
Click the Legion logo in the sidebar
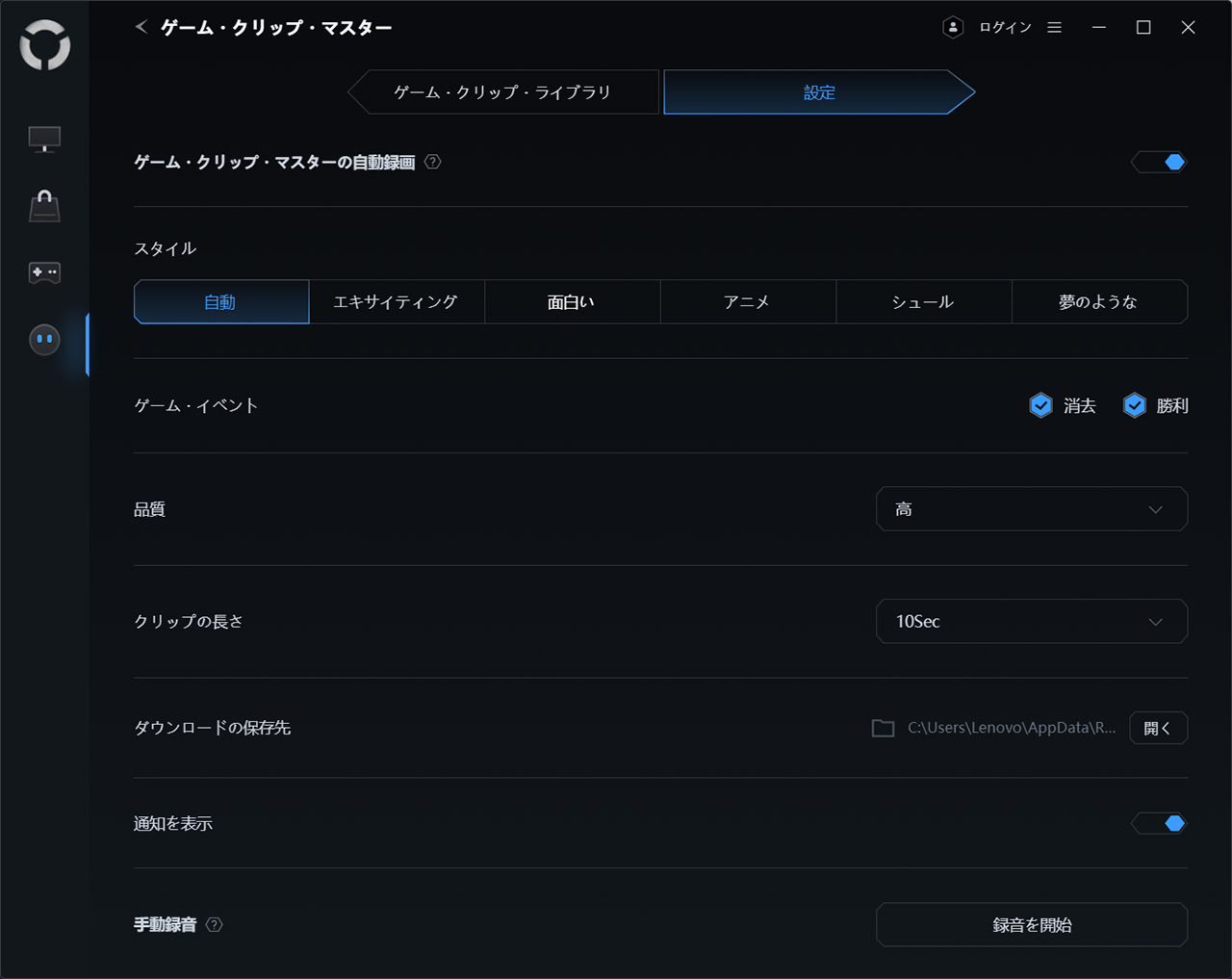pyautogui.click(x=44, y=45)
